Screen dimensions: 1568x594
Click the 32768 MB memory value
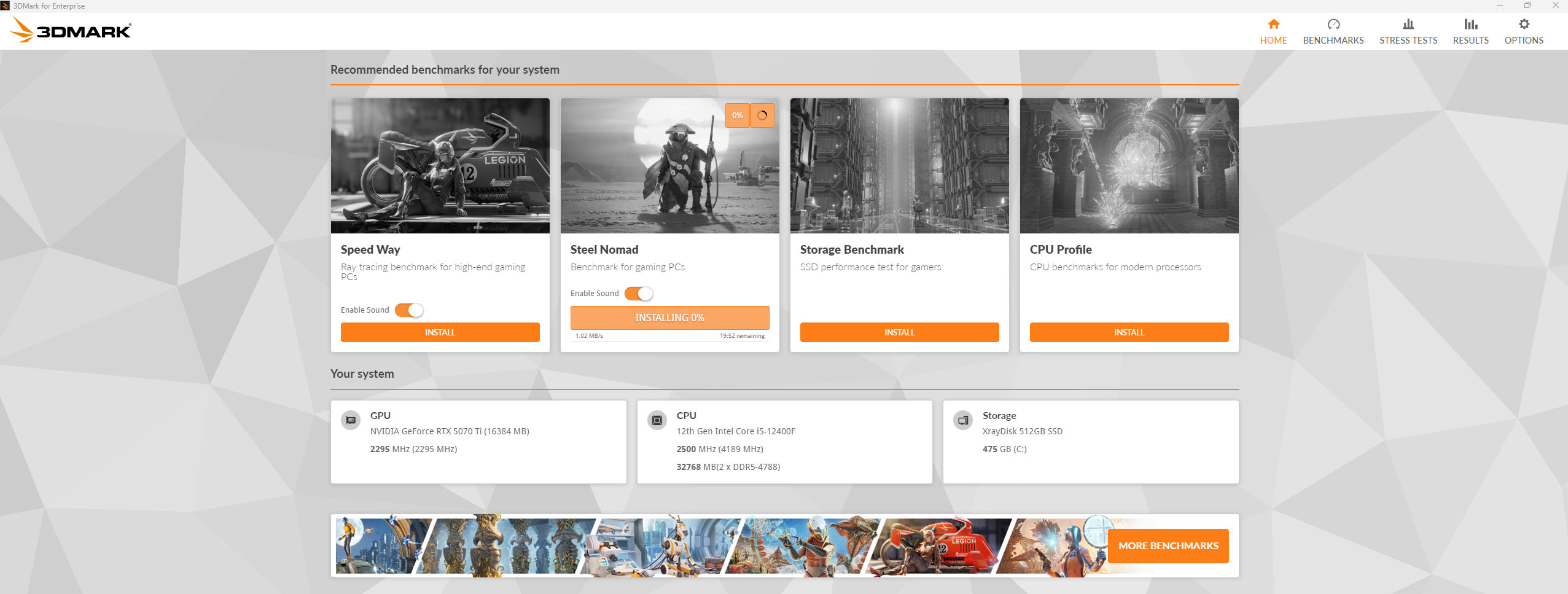click(x=728, y=467)
